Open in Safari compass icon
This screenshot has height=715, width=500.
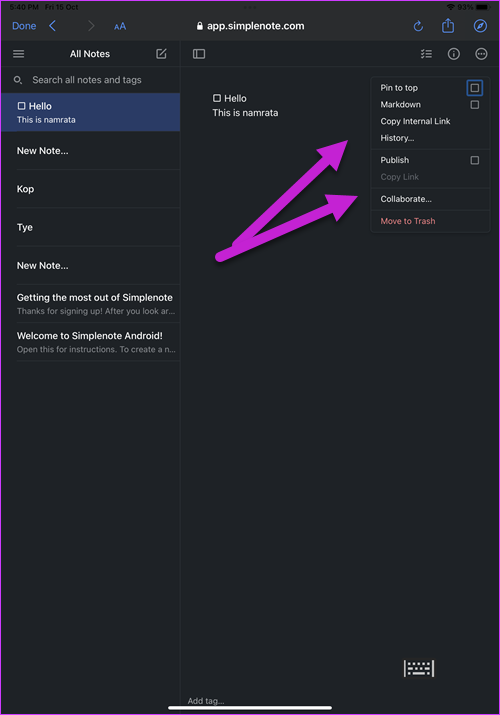[480, 26]
